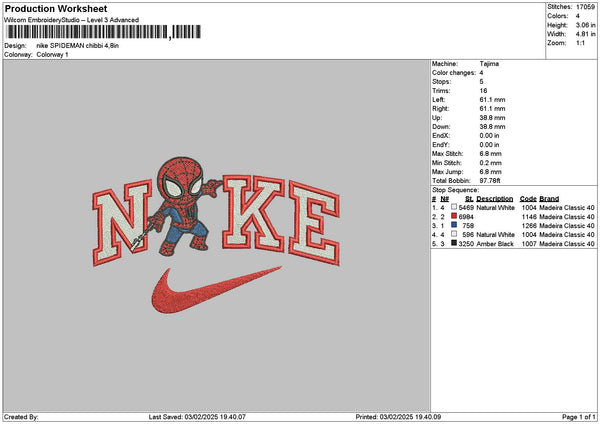The height and width of the screenshot is (424, 600).
Task: Click the Page 1 of 1 indicator
Action: coord(579,417)
